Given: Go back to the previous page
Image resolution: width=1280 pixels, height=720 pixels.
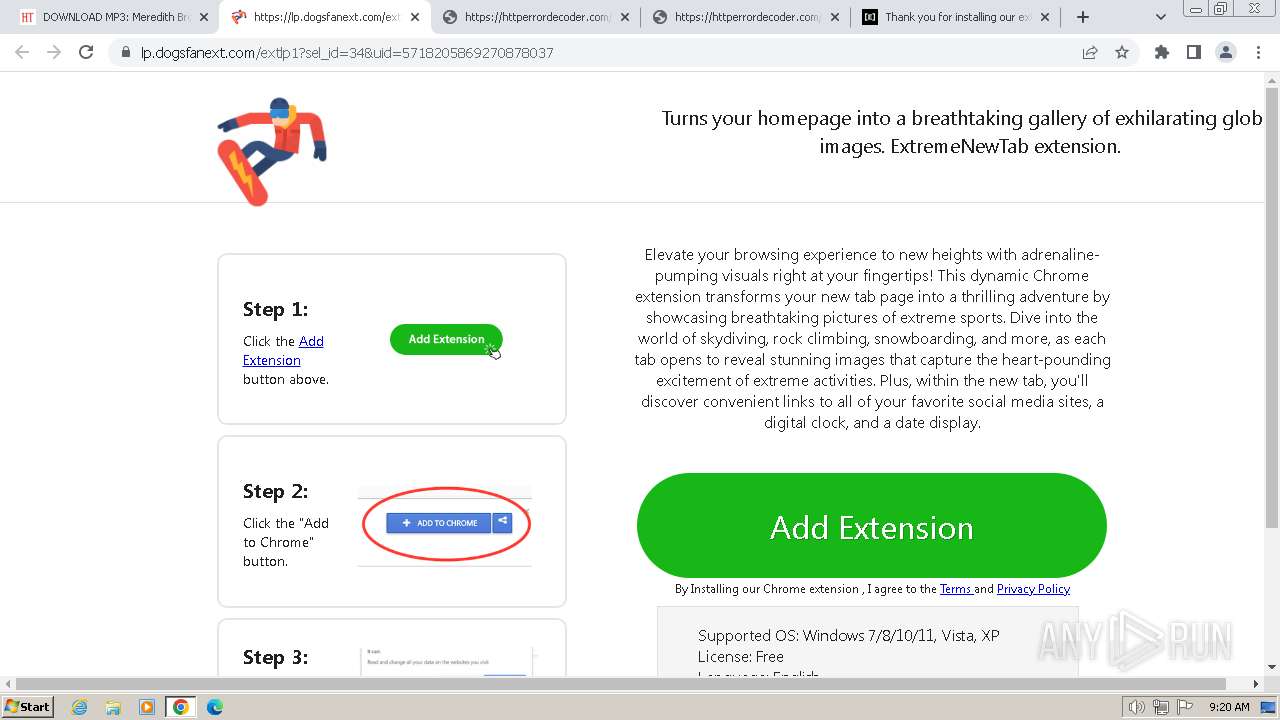Looking at the screenshot, I should tap(22, 53).
